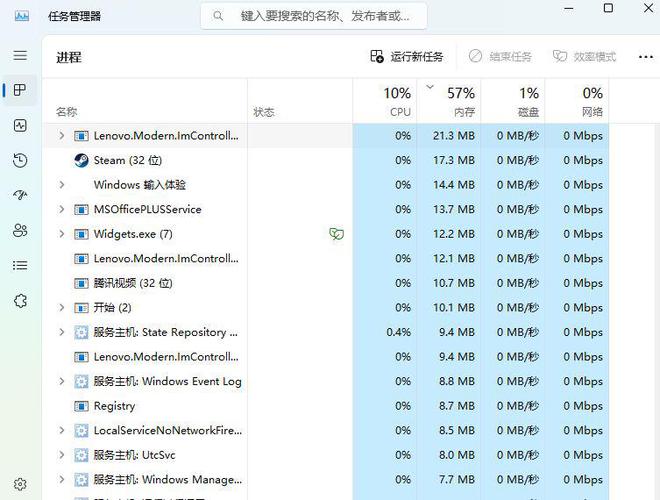Click the 10.7 MB memory value for 腾讯视频
Screen dimensions: 660x500
(454, 283)
